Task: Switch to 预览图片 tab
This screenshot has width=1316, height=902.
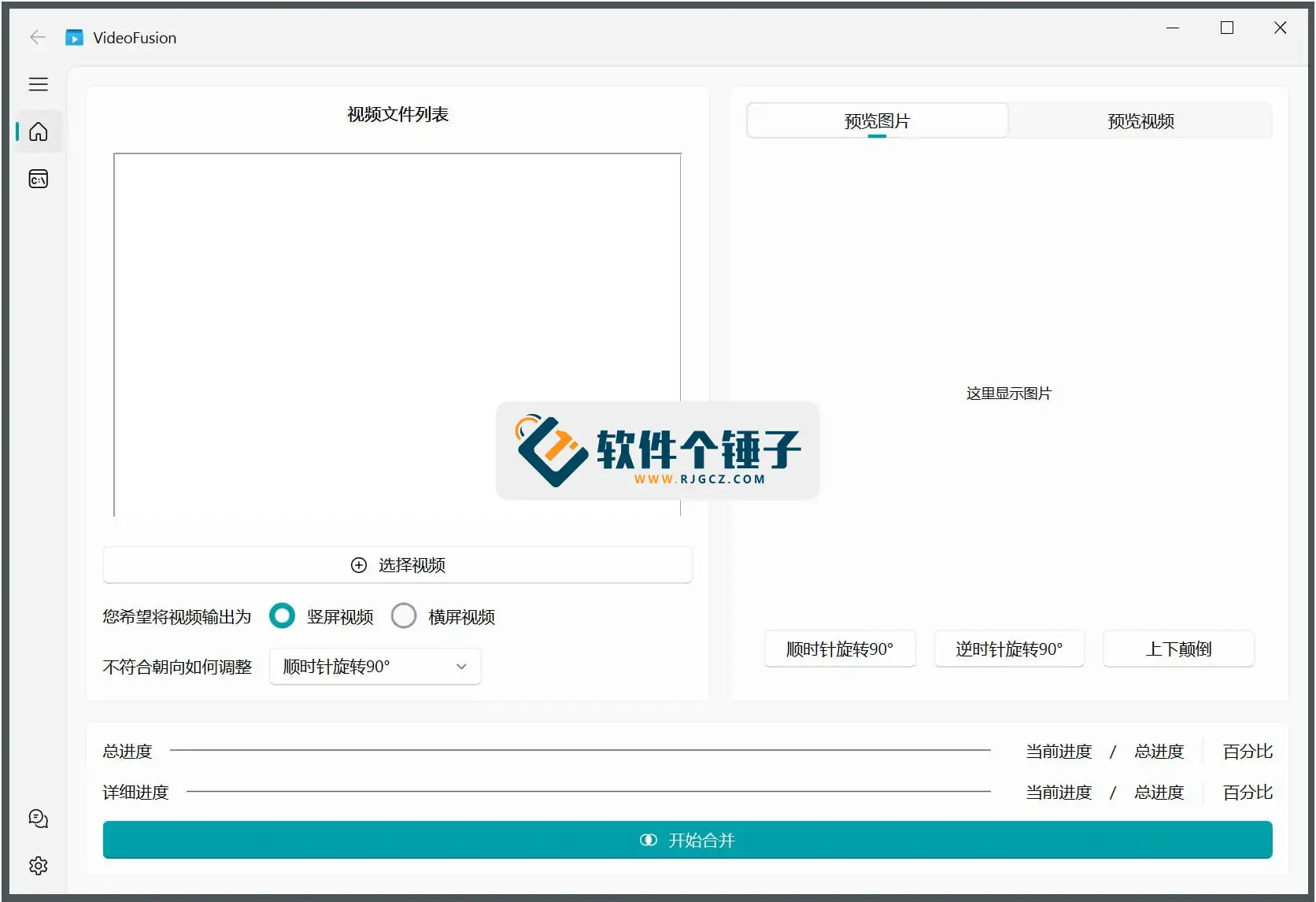Action: pyautogui.click(x=877, y=120)
